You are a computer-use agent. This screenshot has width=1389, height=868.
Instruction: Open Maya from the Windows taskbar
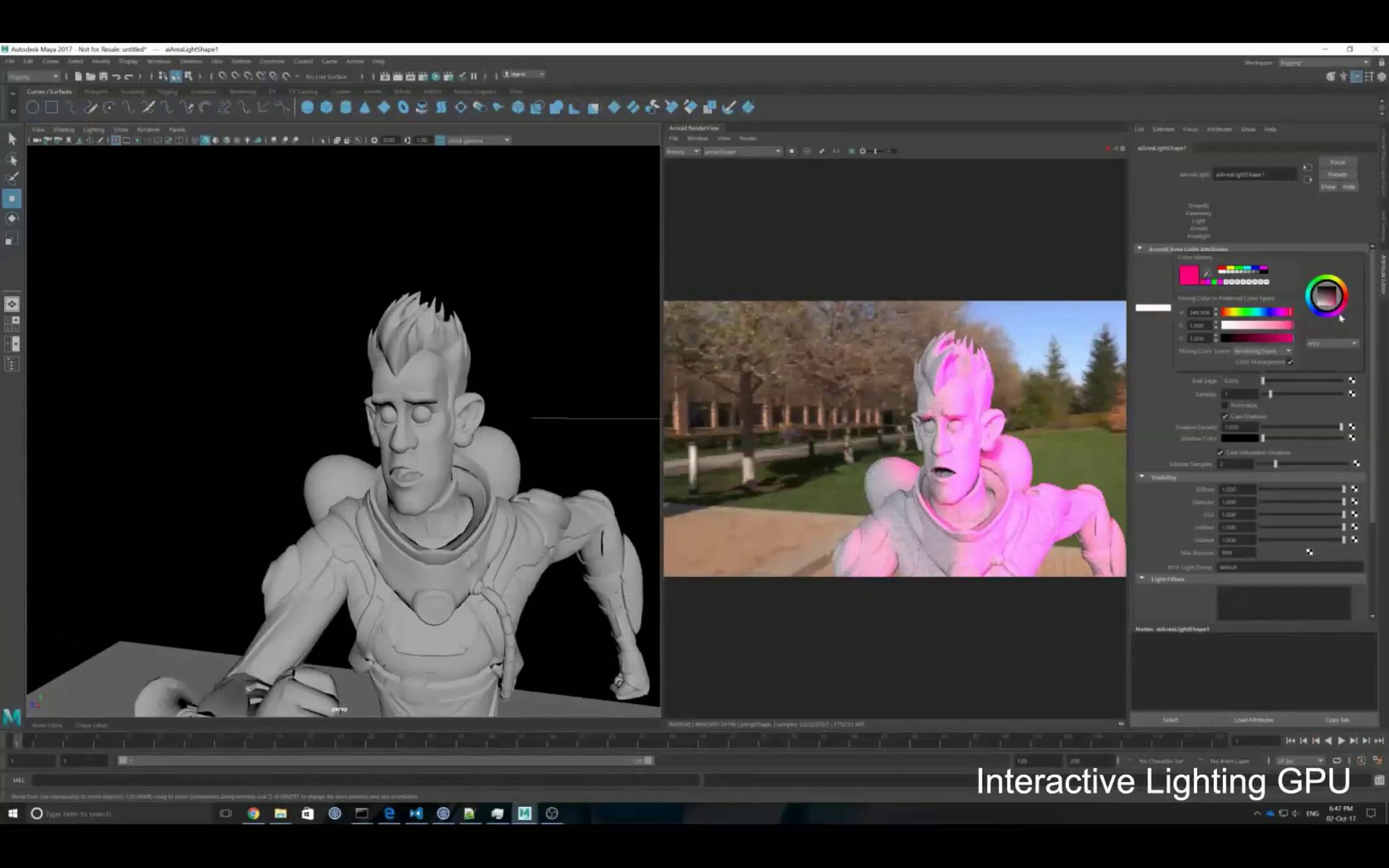524,813
